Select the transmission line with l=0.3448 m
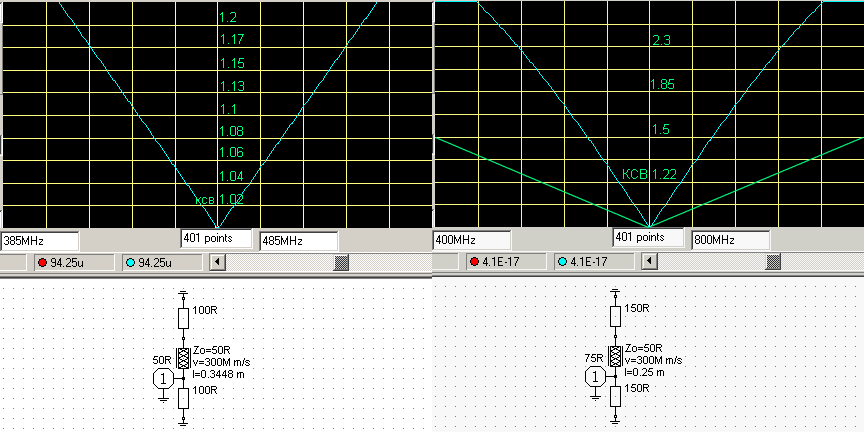864x432 pixels. [183, 358]
